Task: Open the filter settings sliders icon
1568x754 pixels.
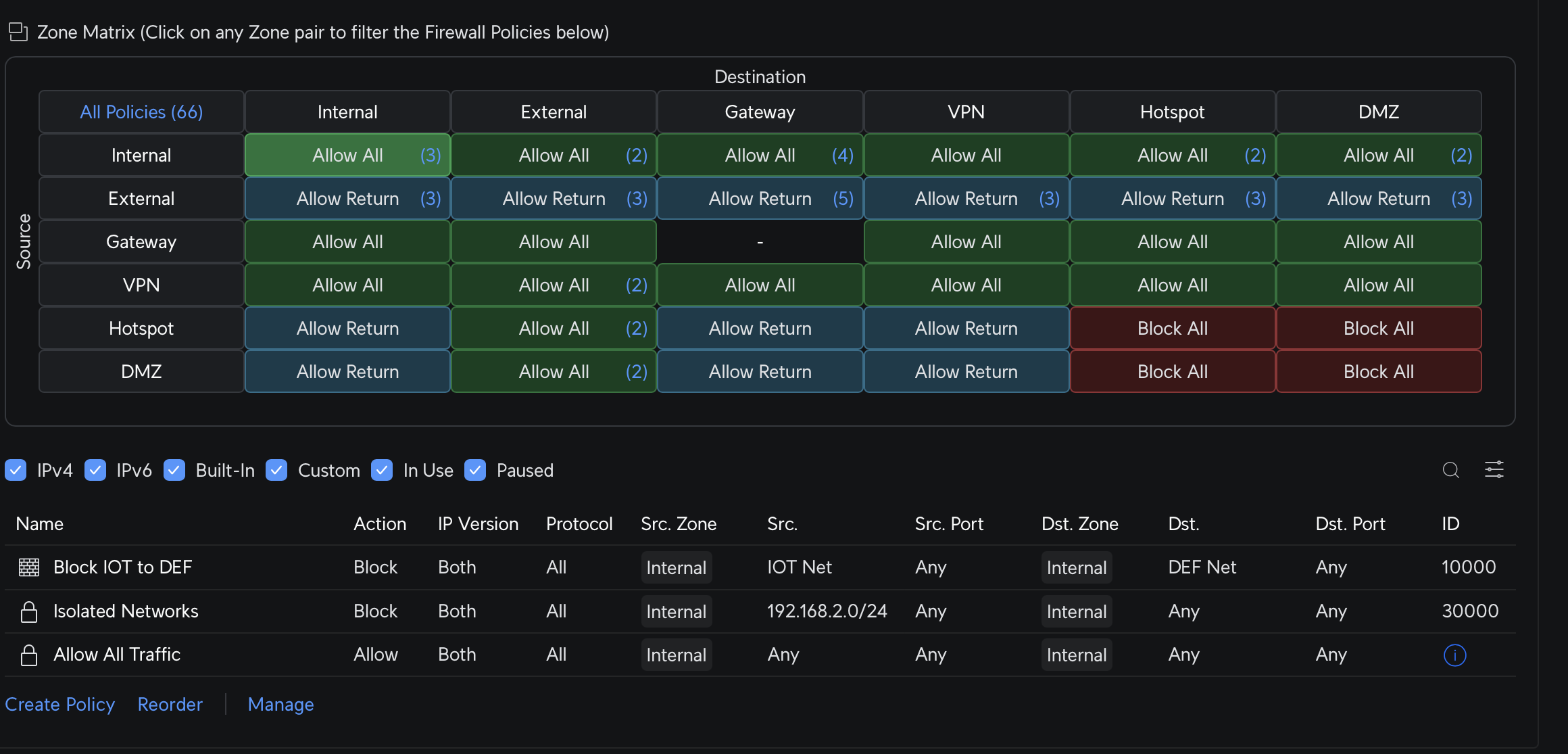Action: point(1494,470)
